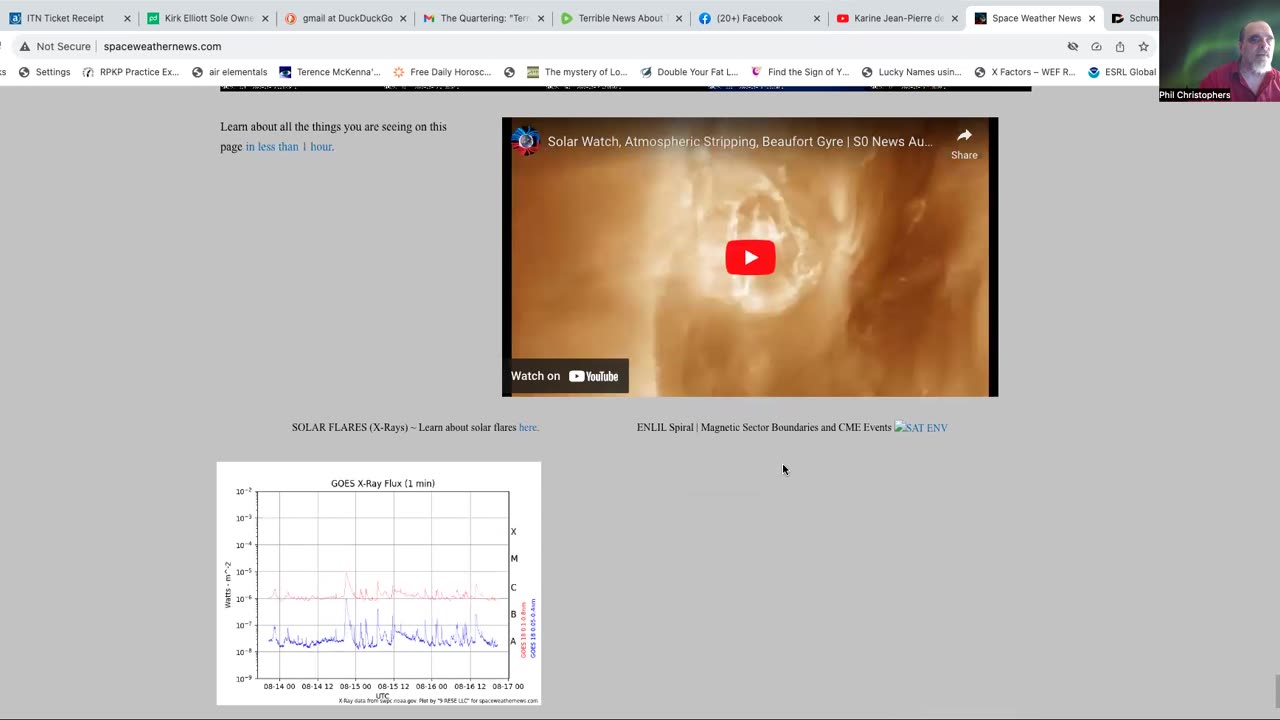Close the Space Weather News tab

coord(1091,18)
